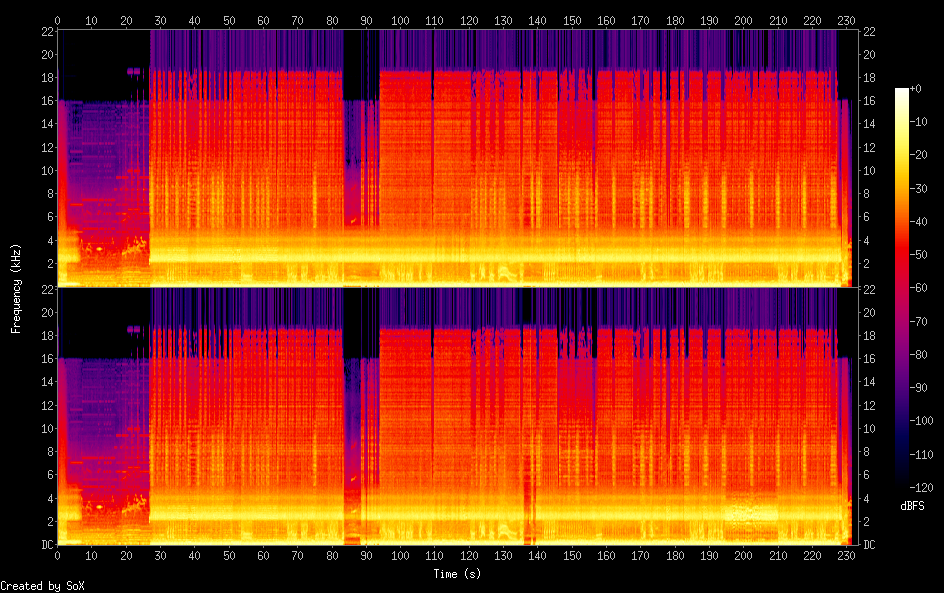Click "200" on the top time axis

click(x=743, y=20)
